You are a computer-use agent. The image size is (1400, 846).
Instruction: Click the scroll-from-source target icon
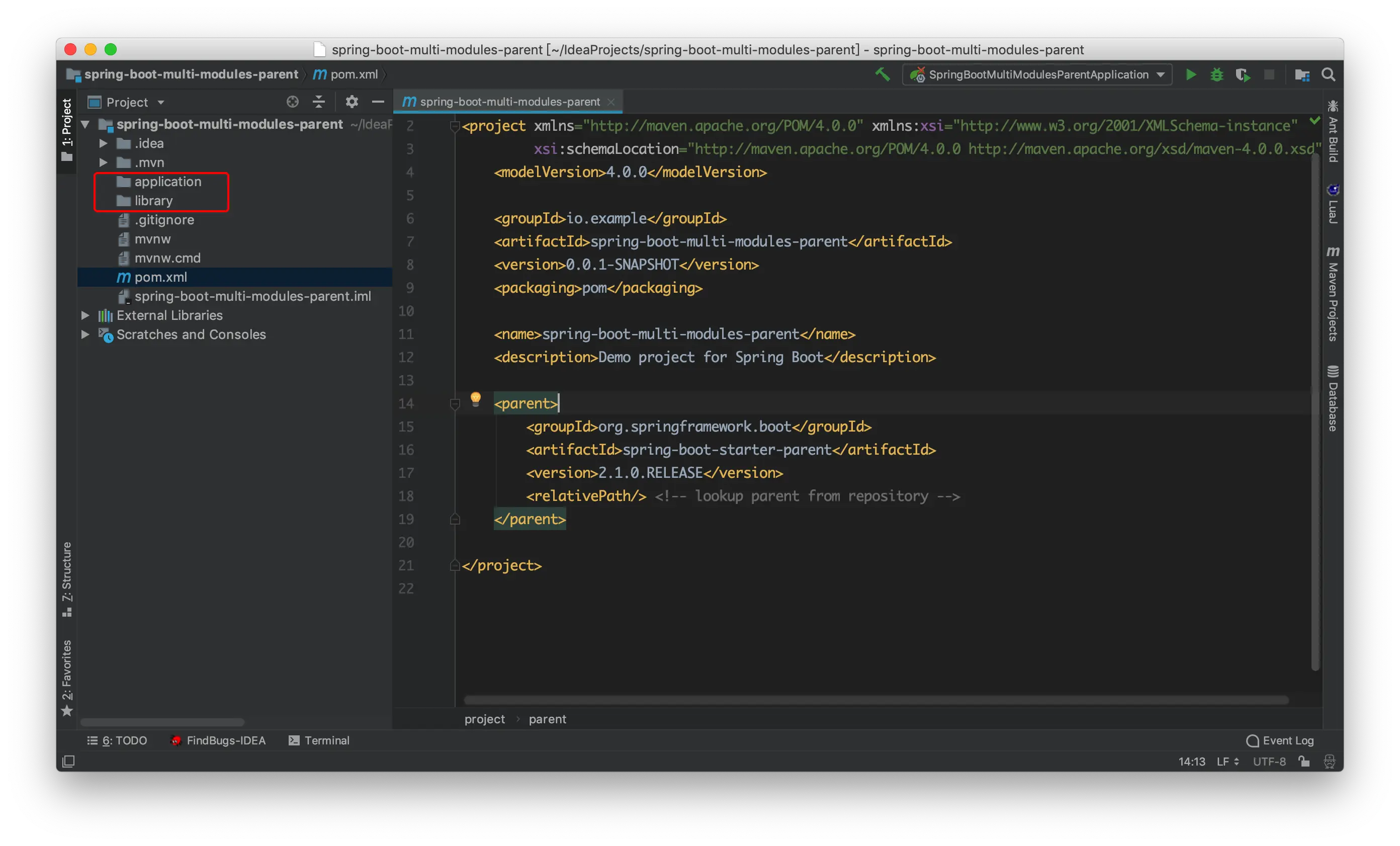point(293,102)
